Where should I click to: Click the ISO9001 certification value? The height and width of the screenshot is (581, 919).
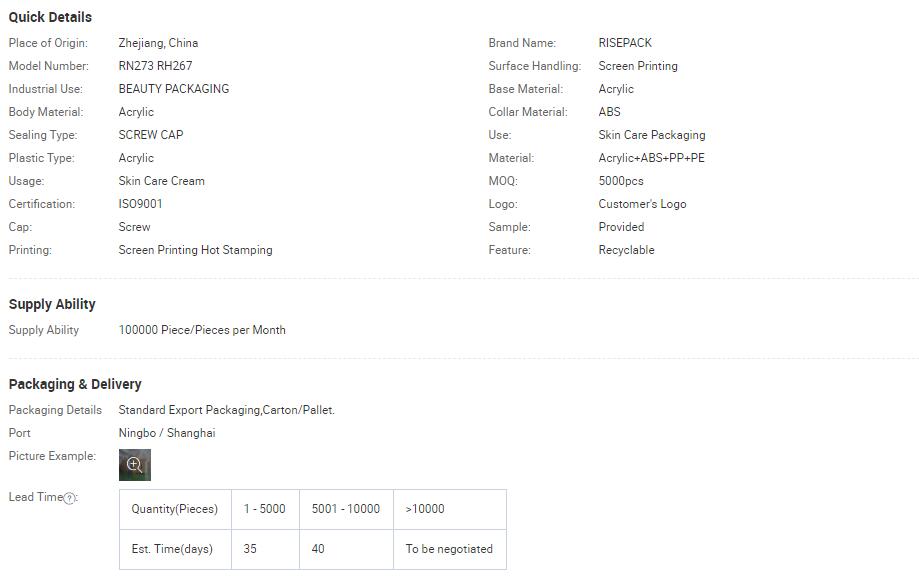coord(140,204)
